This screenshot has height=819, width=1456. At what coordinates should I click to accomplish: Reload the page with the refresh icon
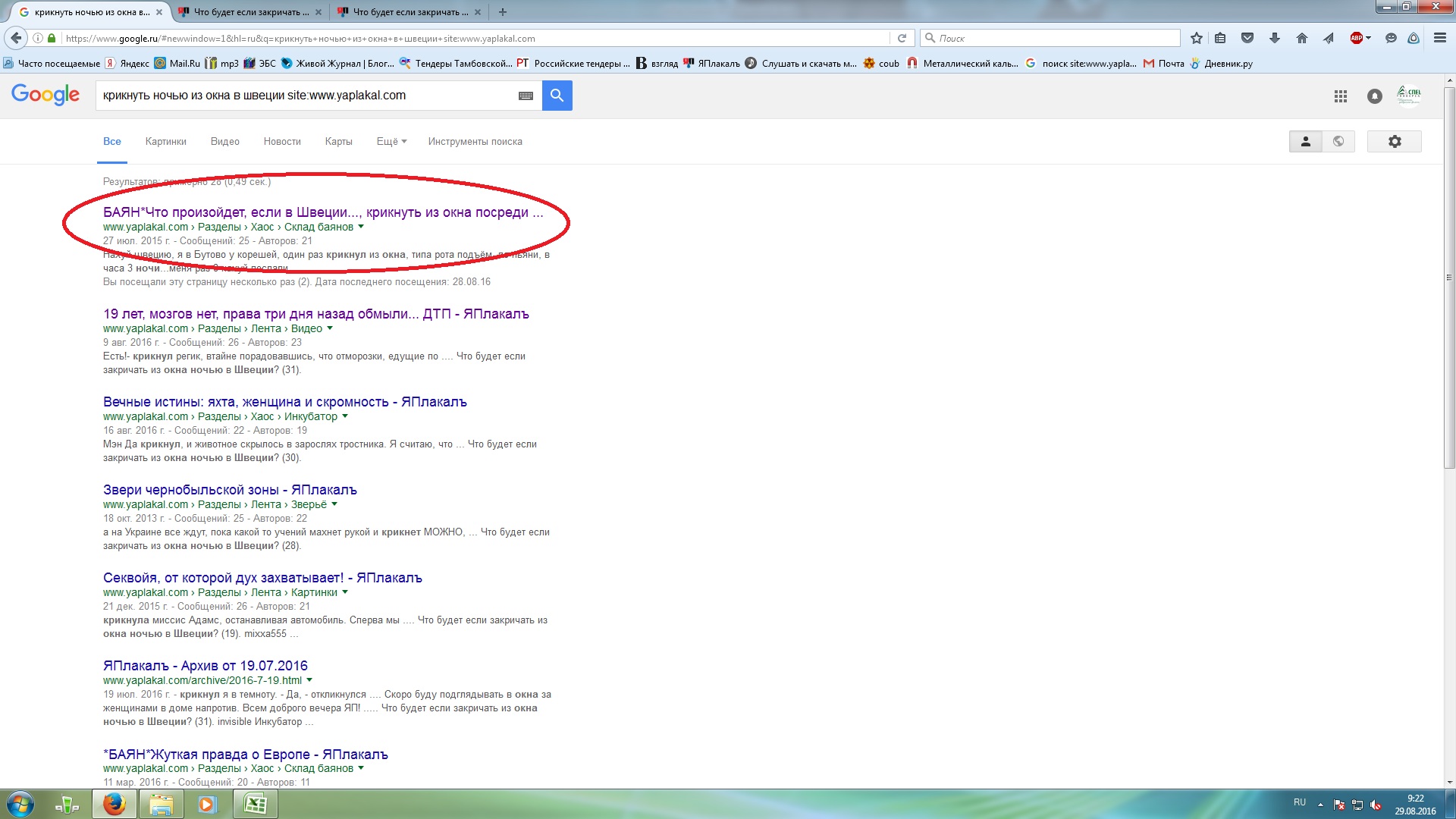pyautogui.click(x=902, y=38)
